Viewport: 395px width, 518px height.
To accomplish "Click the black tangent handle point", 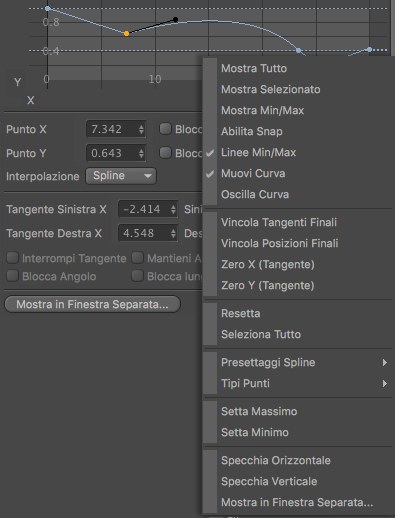I will pos(176,20).
